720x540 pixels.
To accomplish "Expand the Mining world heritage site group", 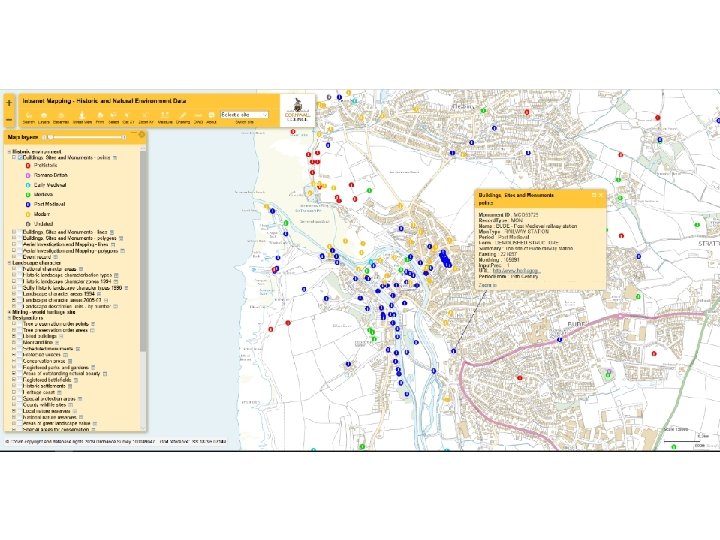I will pyautogui.click(x=9, y=312).
